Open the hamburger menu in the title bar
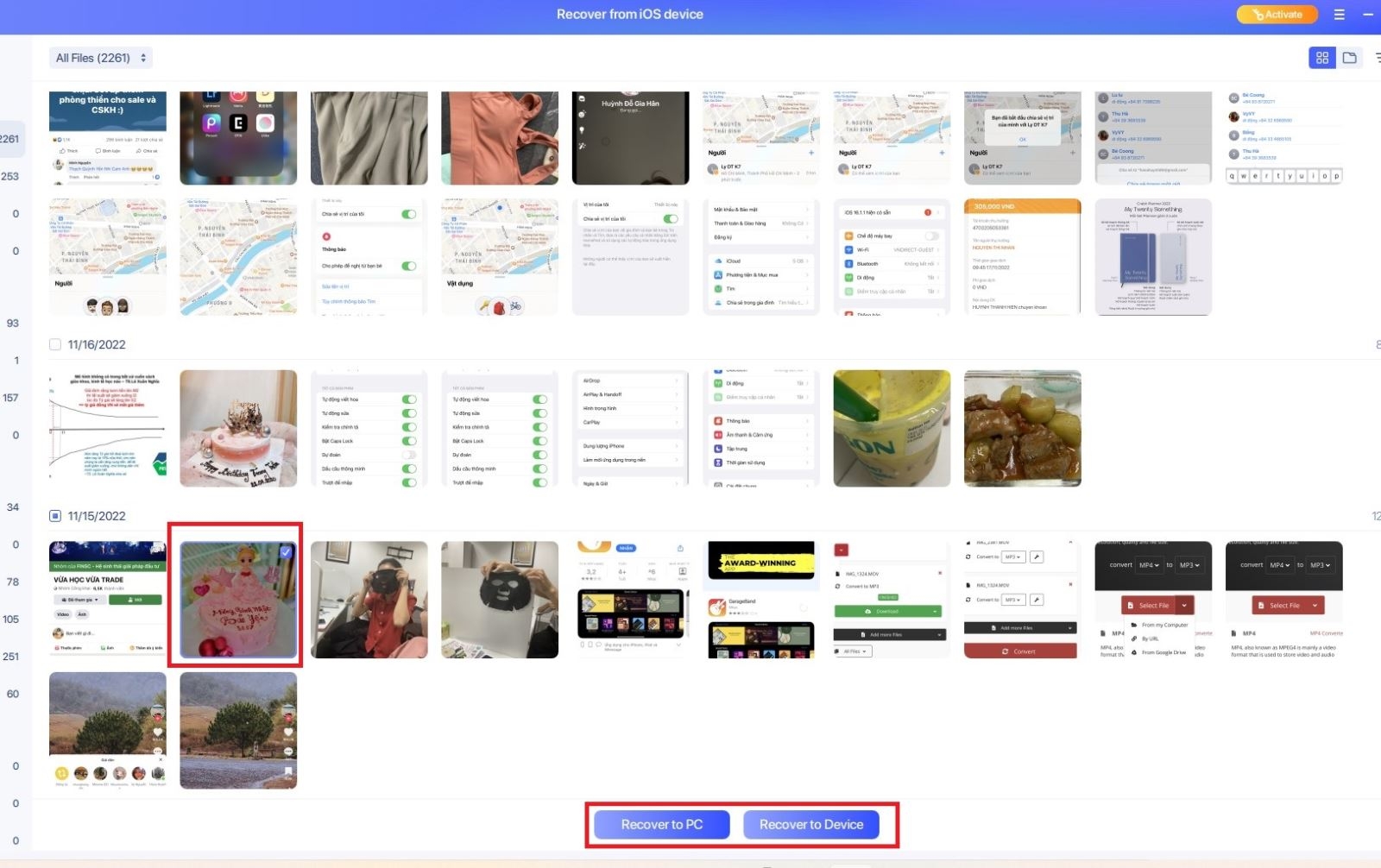1381x868 pixels. pos(1340,15)
